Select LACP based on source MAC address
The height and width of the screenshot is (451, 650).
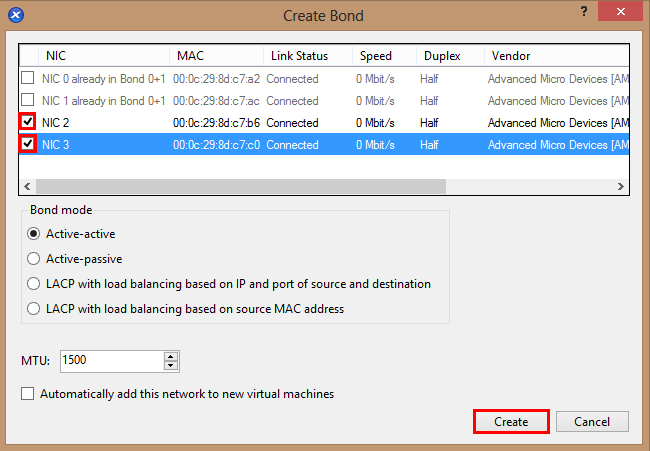[34, 309]
